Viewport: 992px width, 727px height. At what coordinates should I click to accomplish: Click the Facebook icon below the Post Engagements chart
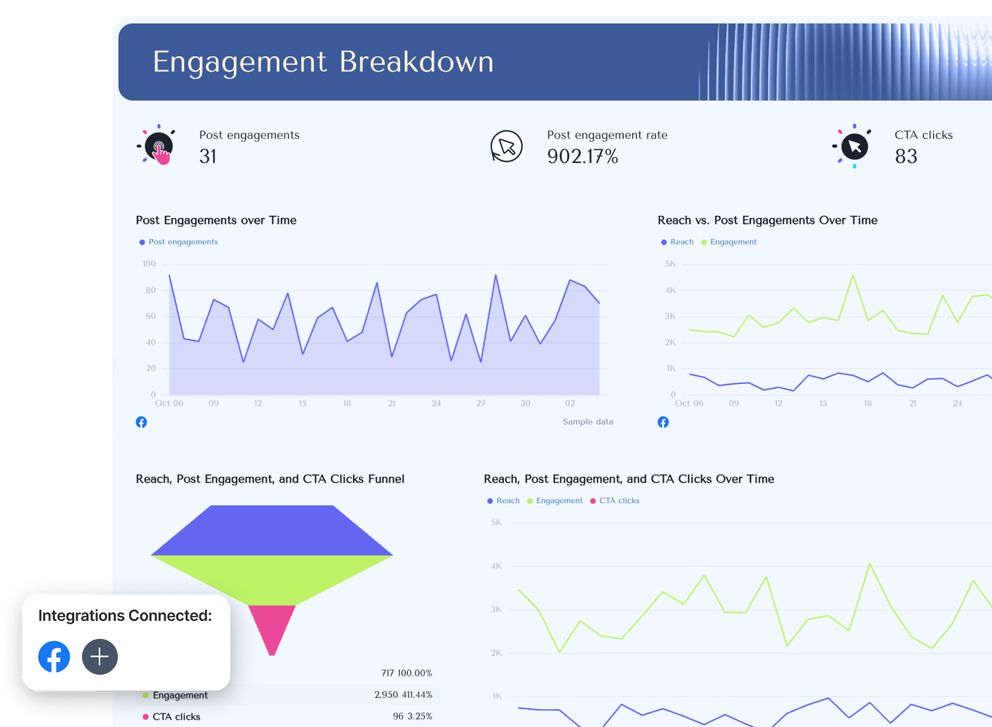point(141,422)
